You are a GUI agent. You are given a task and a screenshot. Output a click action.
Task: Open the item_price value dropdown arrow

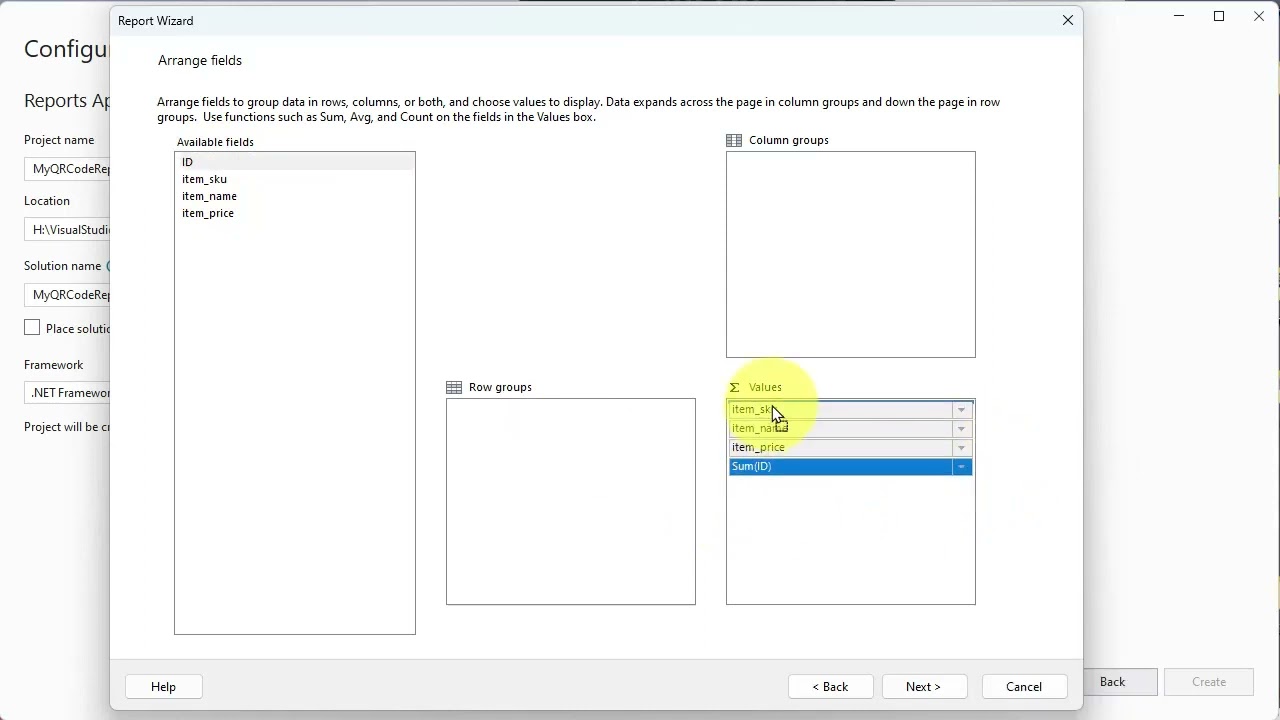coord(961,448)
